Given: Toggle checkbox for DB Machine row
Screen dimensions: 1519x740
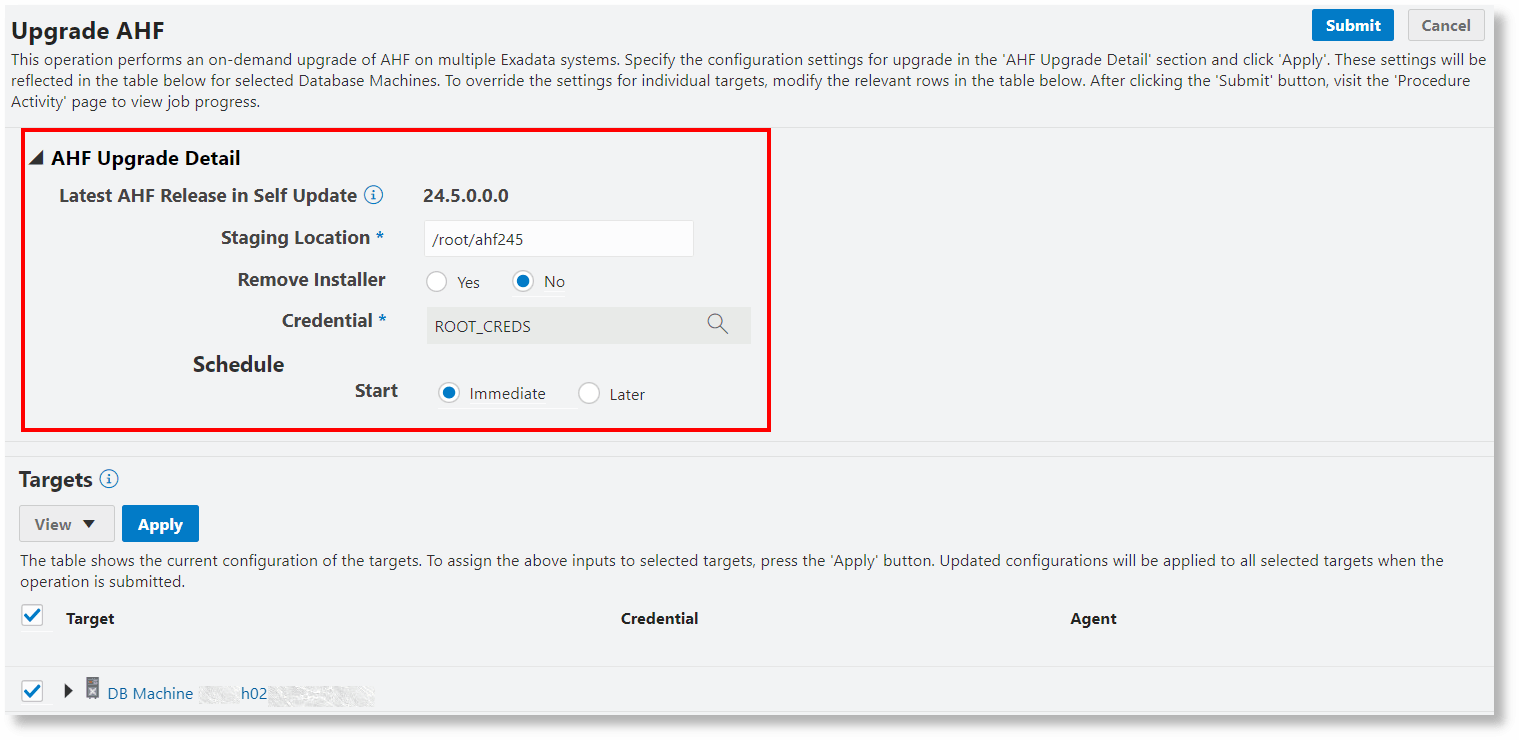Looking at the screenshot, I should 32,691.
